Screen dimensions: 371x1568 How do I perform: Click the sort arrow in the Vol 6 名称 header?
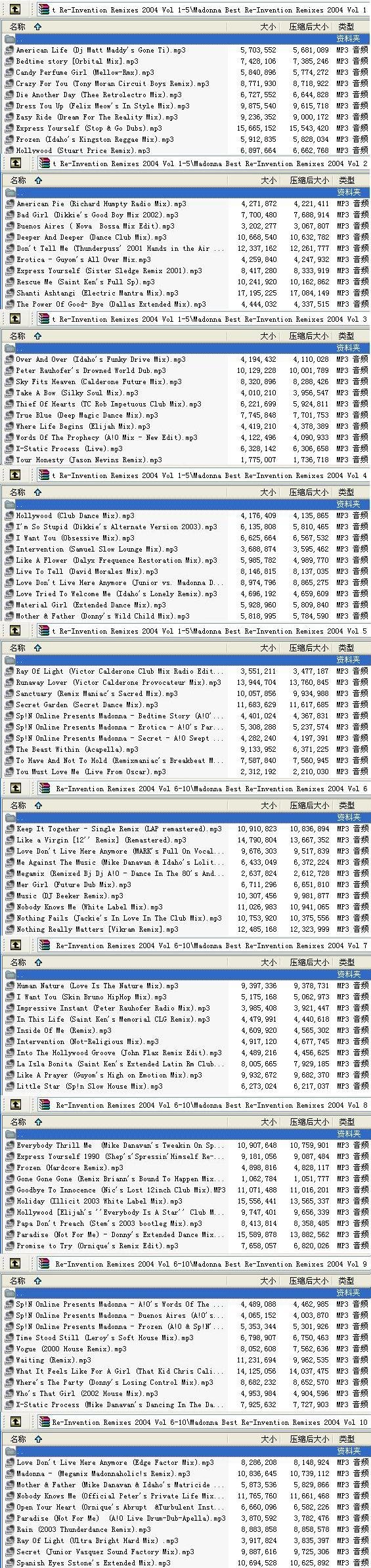pyautogui.click(x=37, y=805)
